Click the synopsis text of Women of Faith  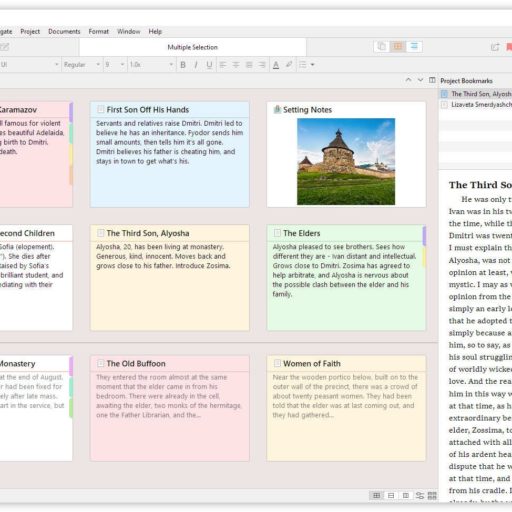tap(345, 396)
